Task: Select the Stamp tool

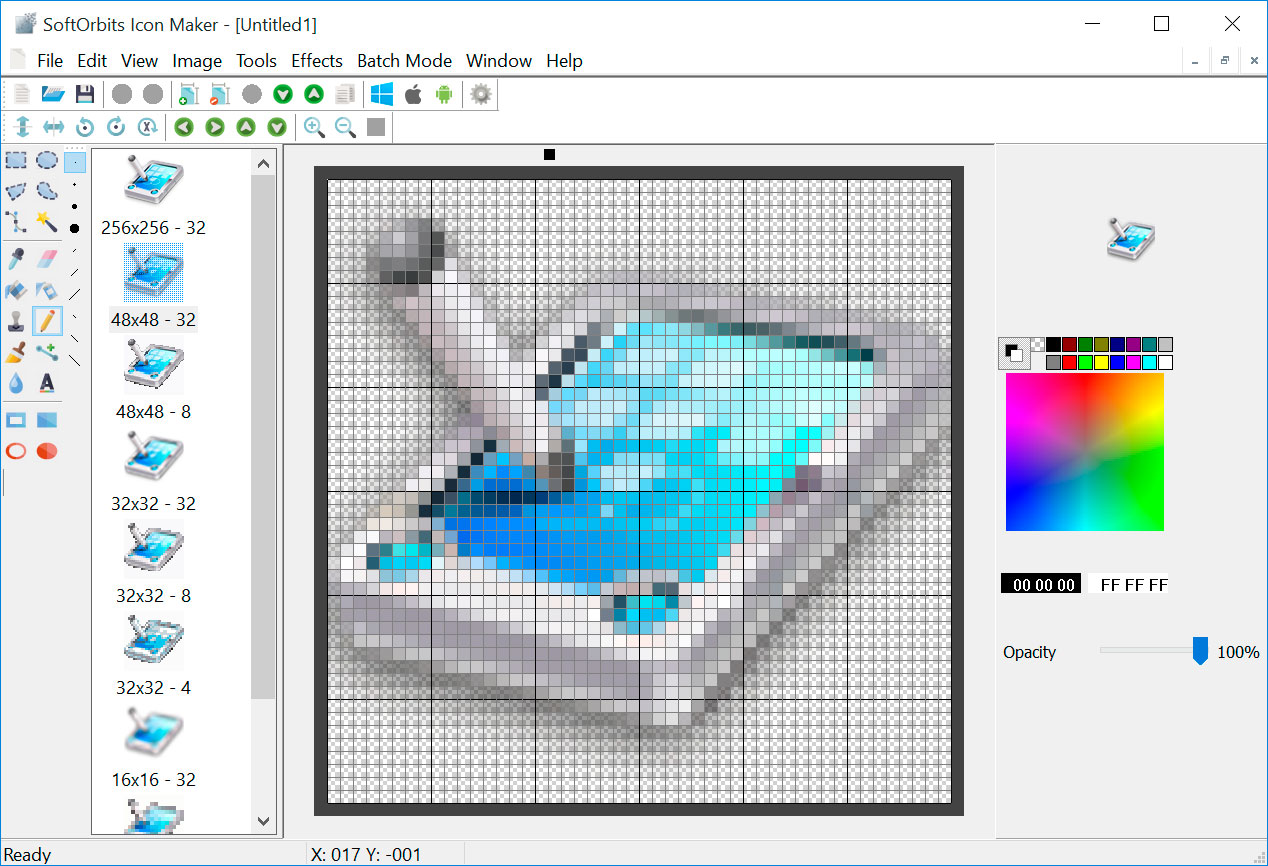Action: (16, 320)
